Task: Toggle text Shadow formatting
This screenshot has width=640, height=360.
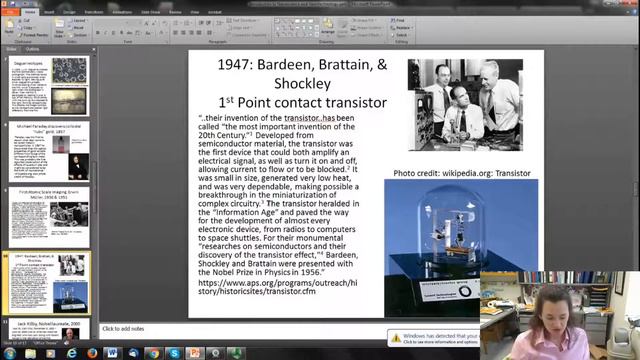Action: click(122, 33)
